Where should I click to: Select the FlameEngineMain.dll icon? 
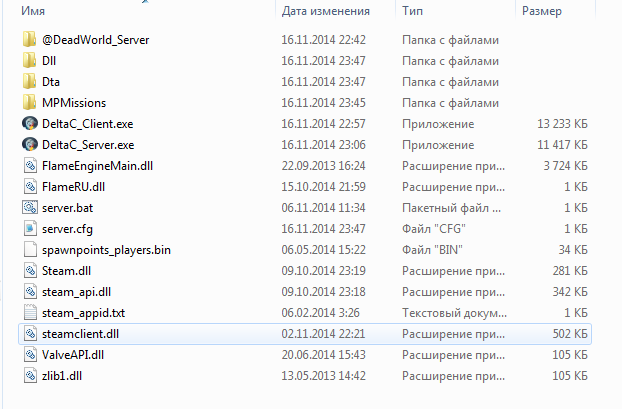point(29,166)
